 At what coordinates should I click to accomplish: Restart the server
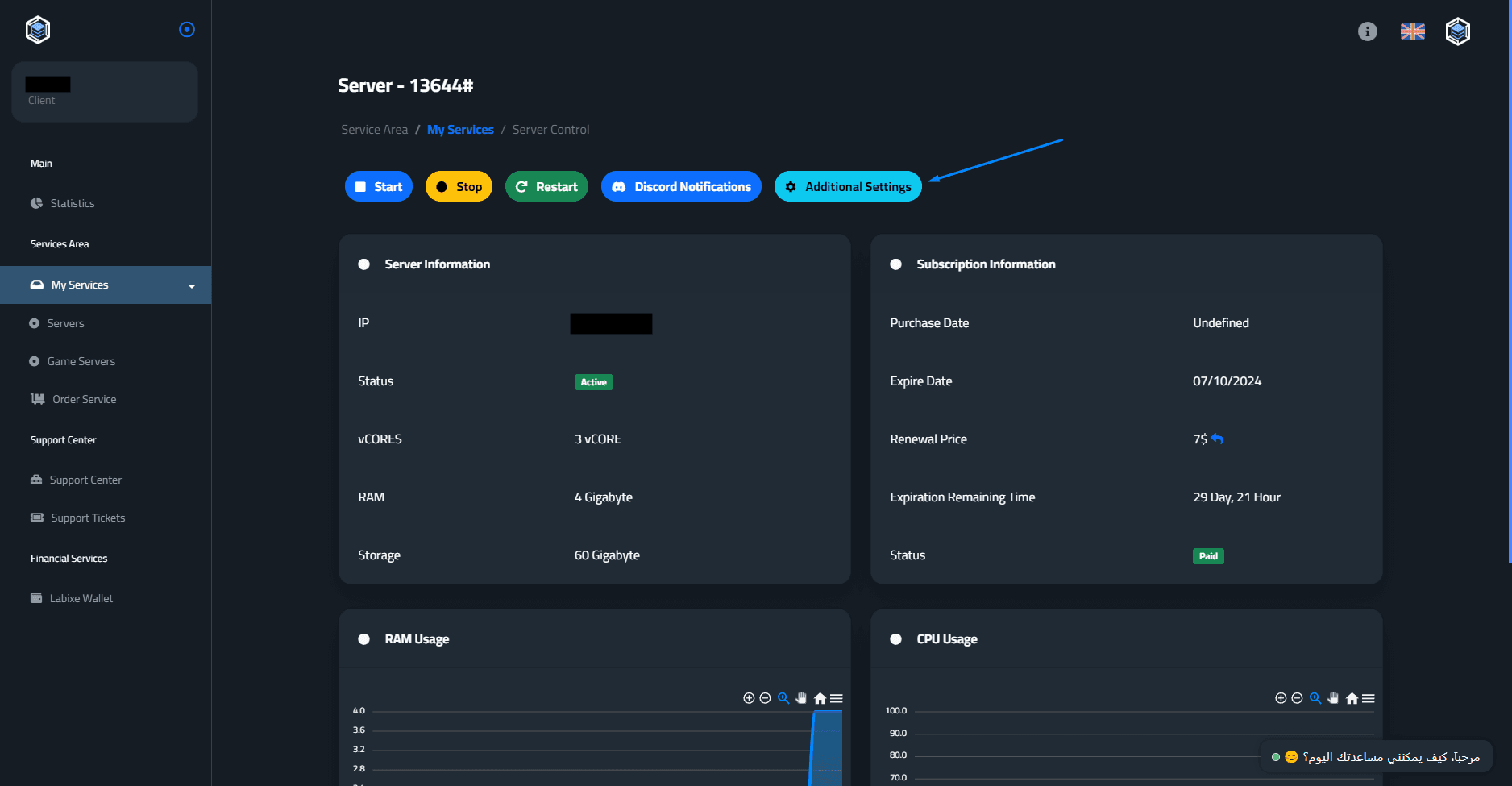tap(546, 186)
